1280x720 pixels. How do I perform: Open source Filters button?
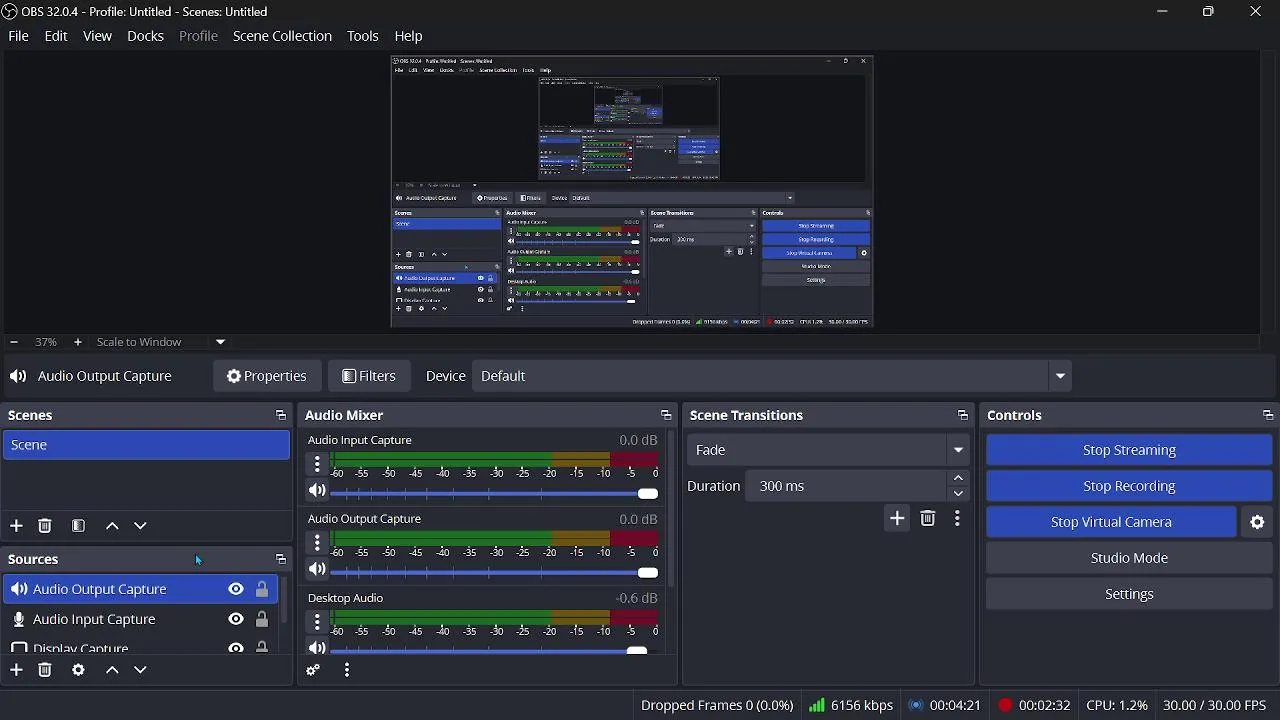(x=369, y=376)
